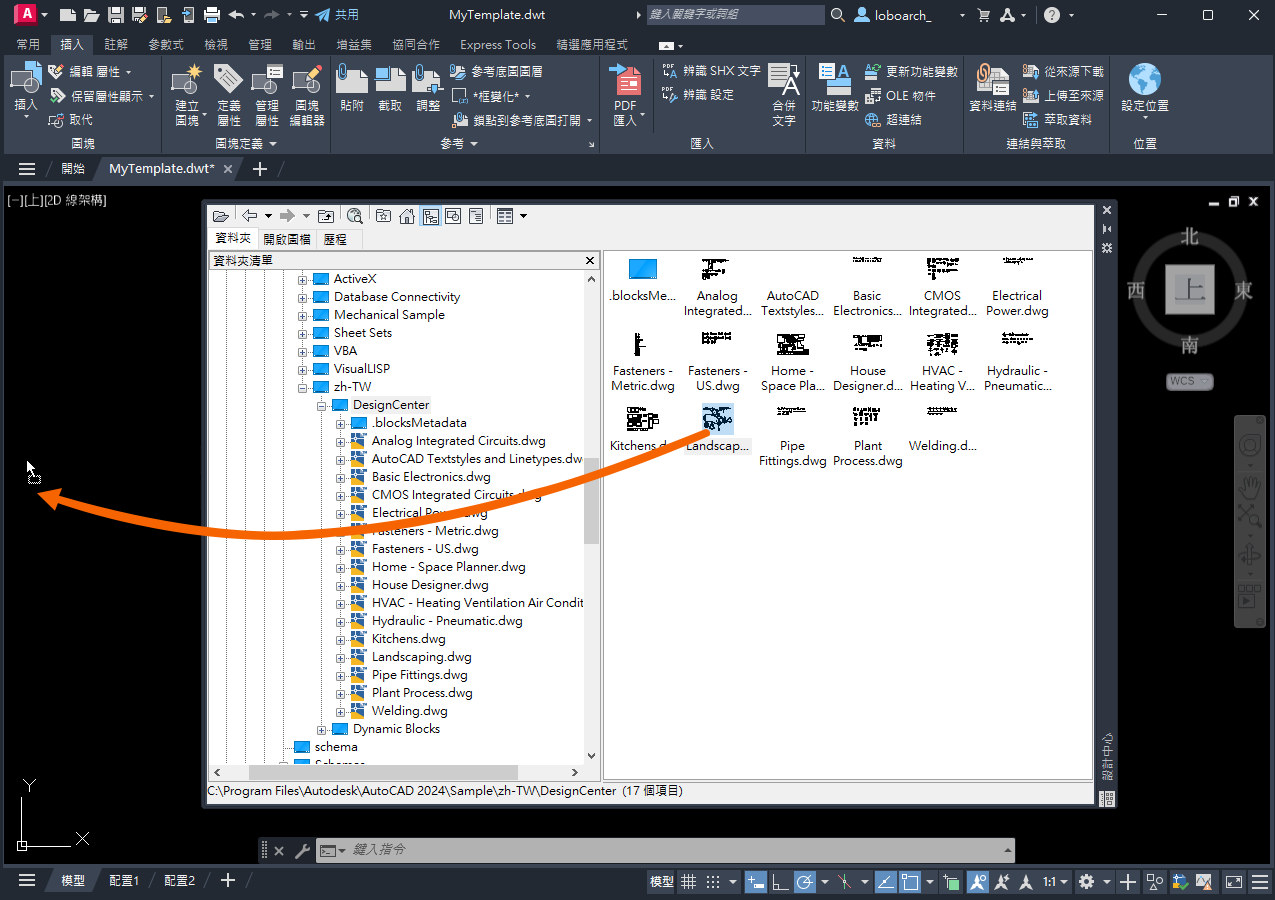Click the 共用 share button
Image resolution: width=1275 pixels, height=900 pixels.
(336, 15)
